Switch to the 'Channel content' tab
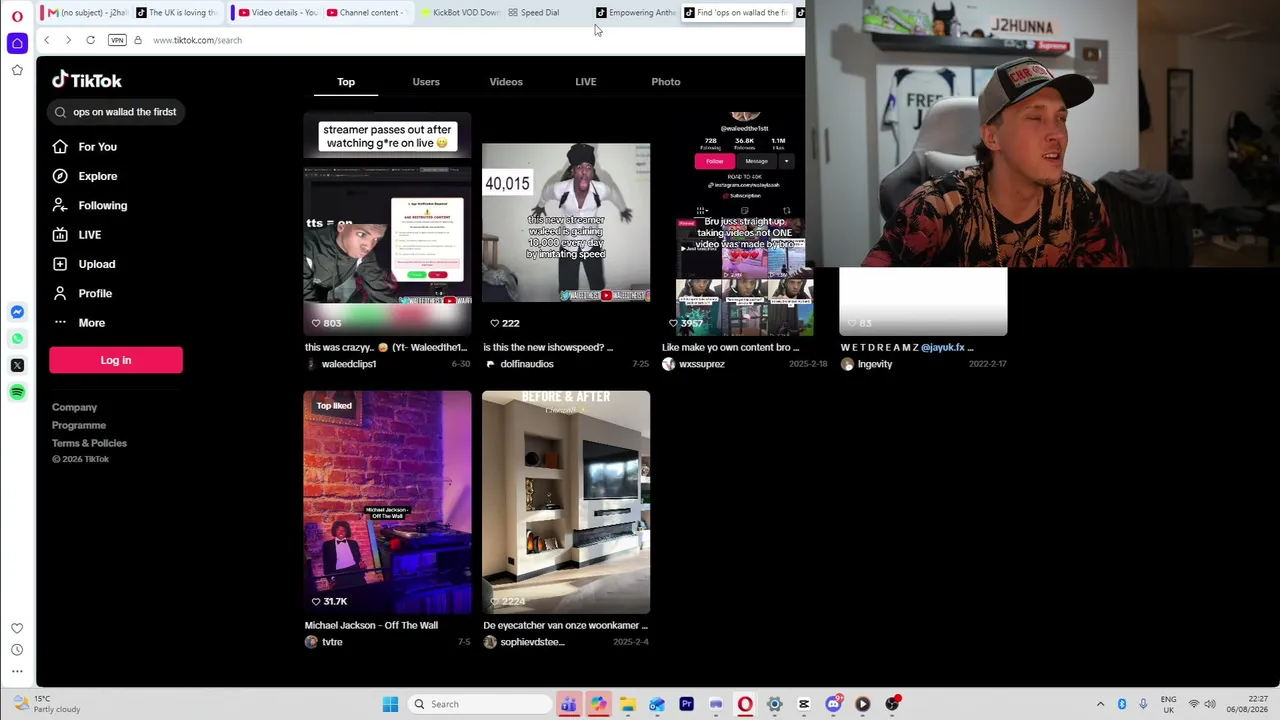 click(366, 12)
